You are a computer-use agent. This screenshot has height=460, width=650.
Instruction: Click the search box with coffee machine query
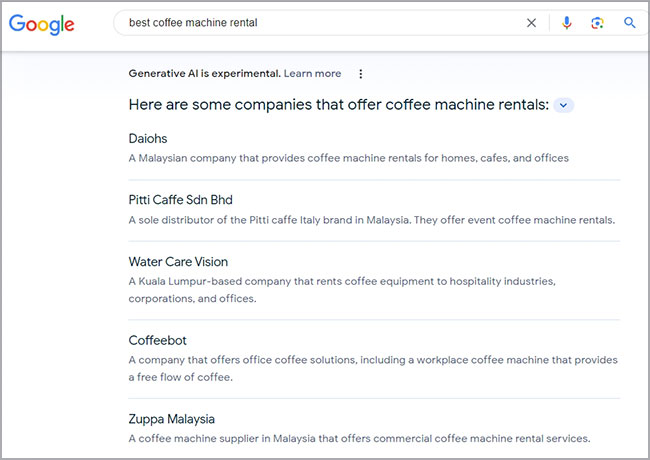coord(320,23)
